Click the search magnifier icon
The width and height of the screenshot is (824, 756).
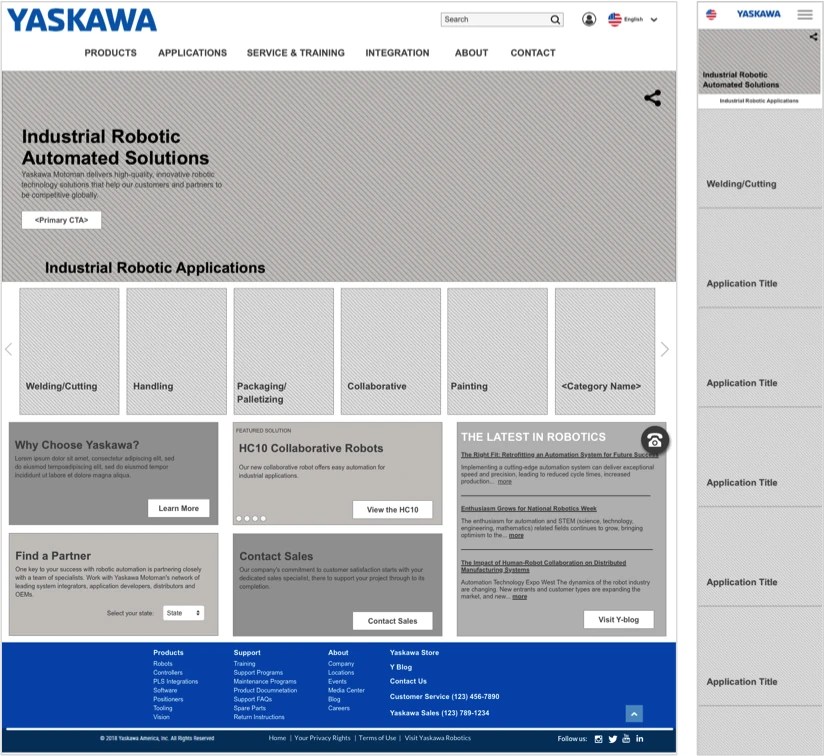tap(555, 20)
